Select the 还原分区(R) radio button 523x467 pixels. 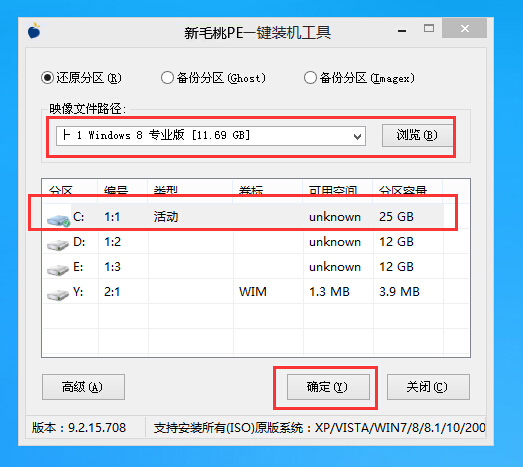click(x=47, y=78)
